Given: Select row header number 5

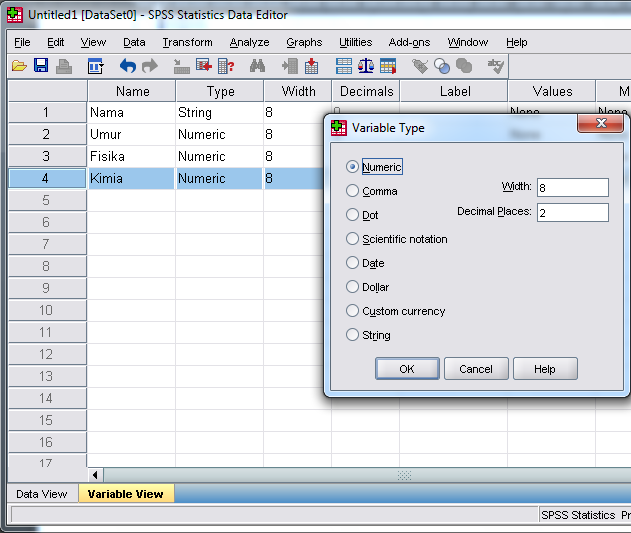Looking at the screenshot, I should pos(47,200).
